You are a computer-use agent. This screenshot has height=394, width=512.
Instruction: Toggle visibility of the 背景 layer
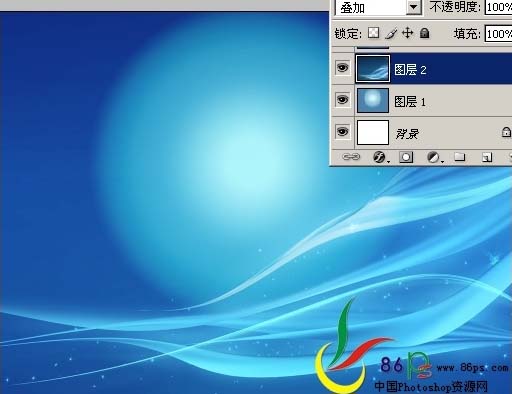(342, 132)
